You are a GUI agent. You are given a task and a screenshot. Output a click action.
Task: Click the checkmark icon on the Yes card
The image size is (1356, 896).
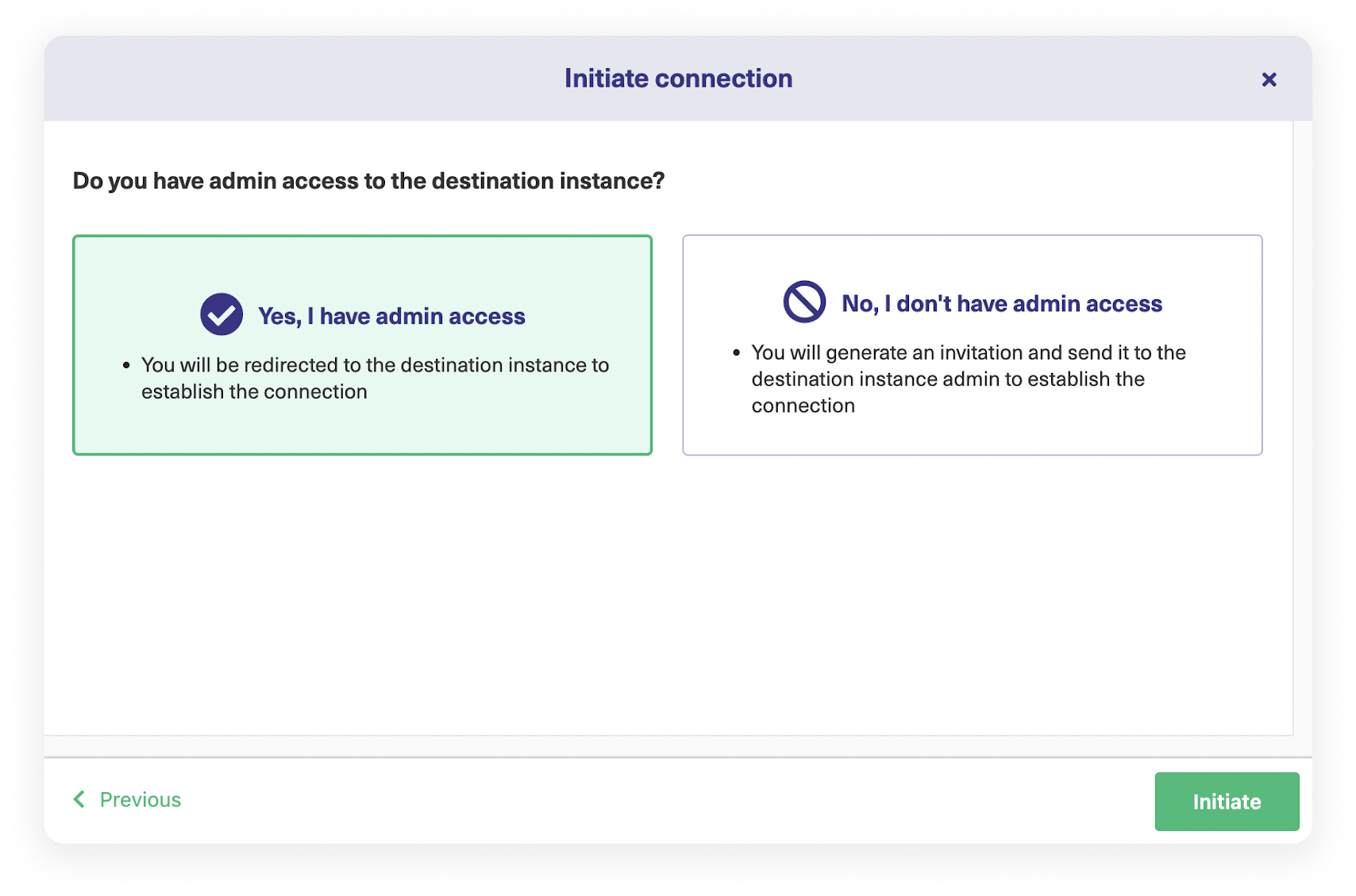221,313
